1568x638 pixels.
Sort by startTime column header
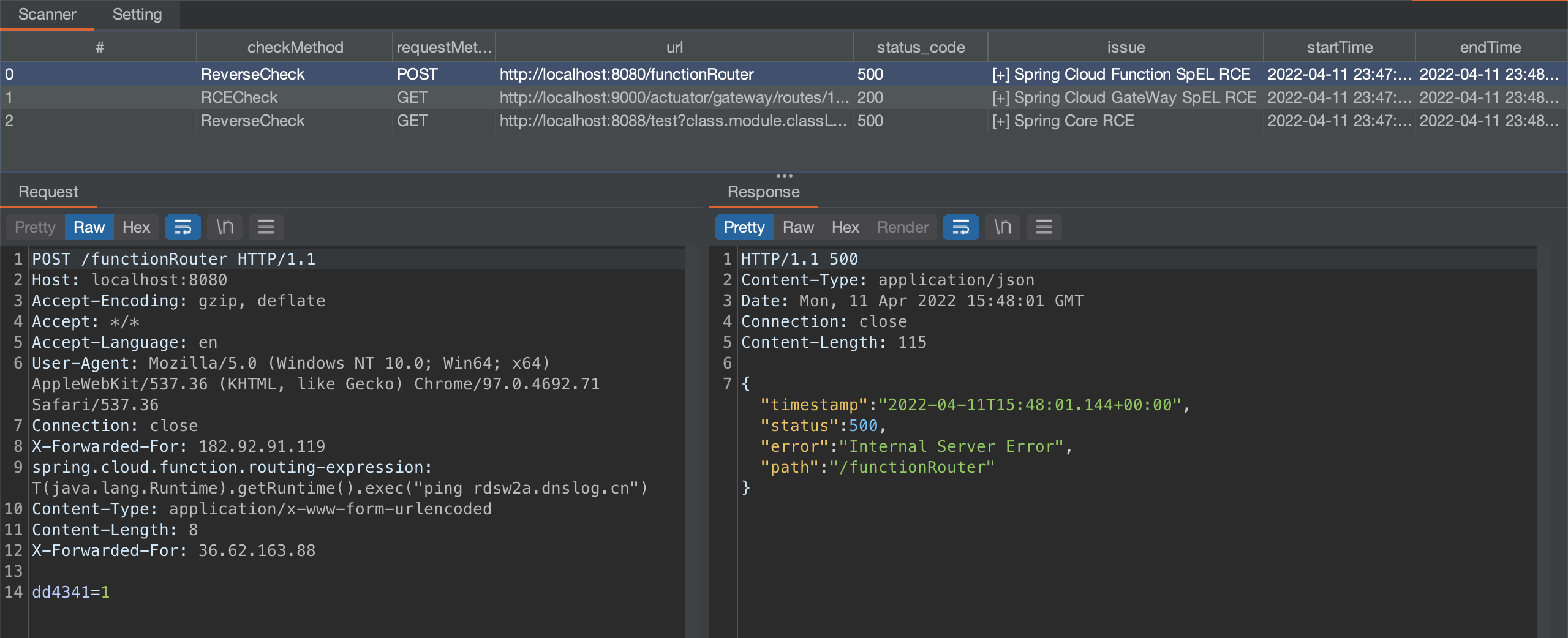[1340, 47]
